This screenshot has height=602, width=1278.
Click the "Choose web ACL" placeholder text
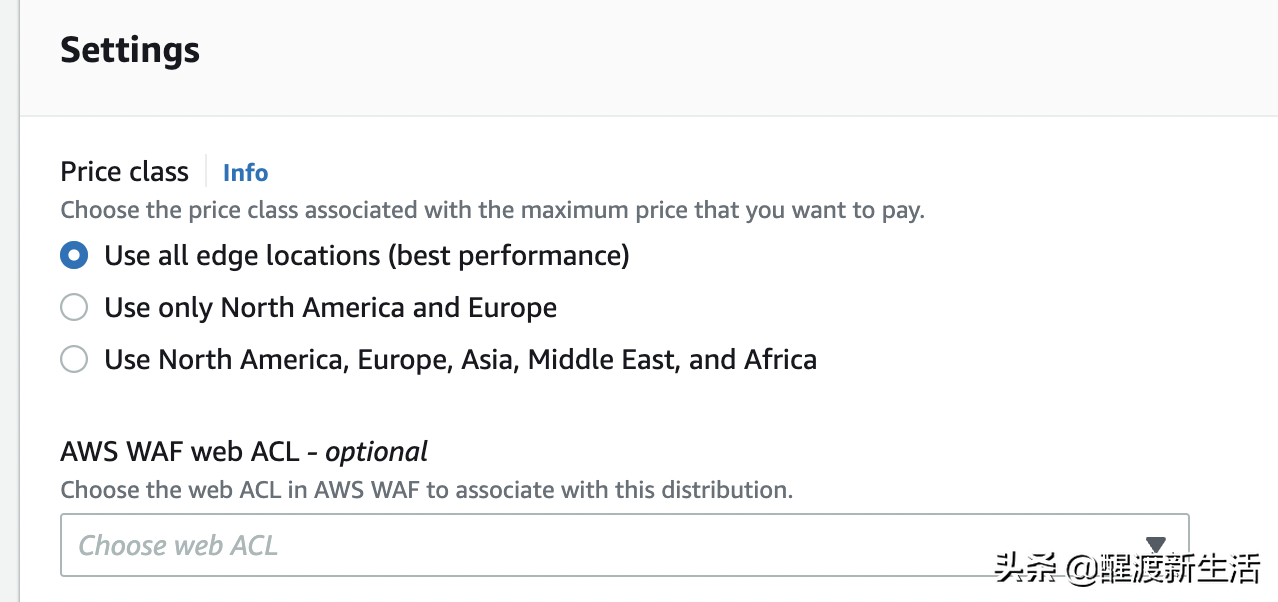click(178, 546)
